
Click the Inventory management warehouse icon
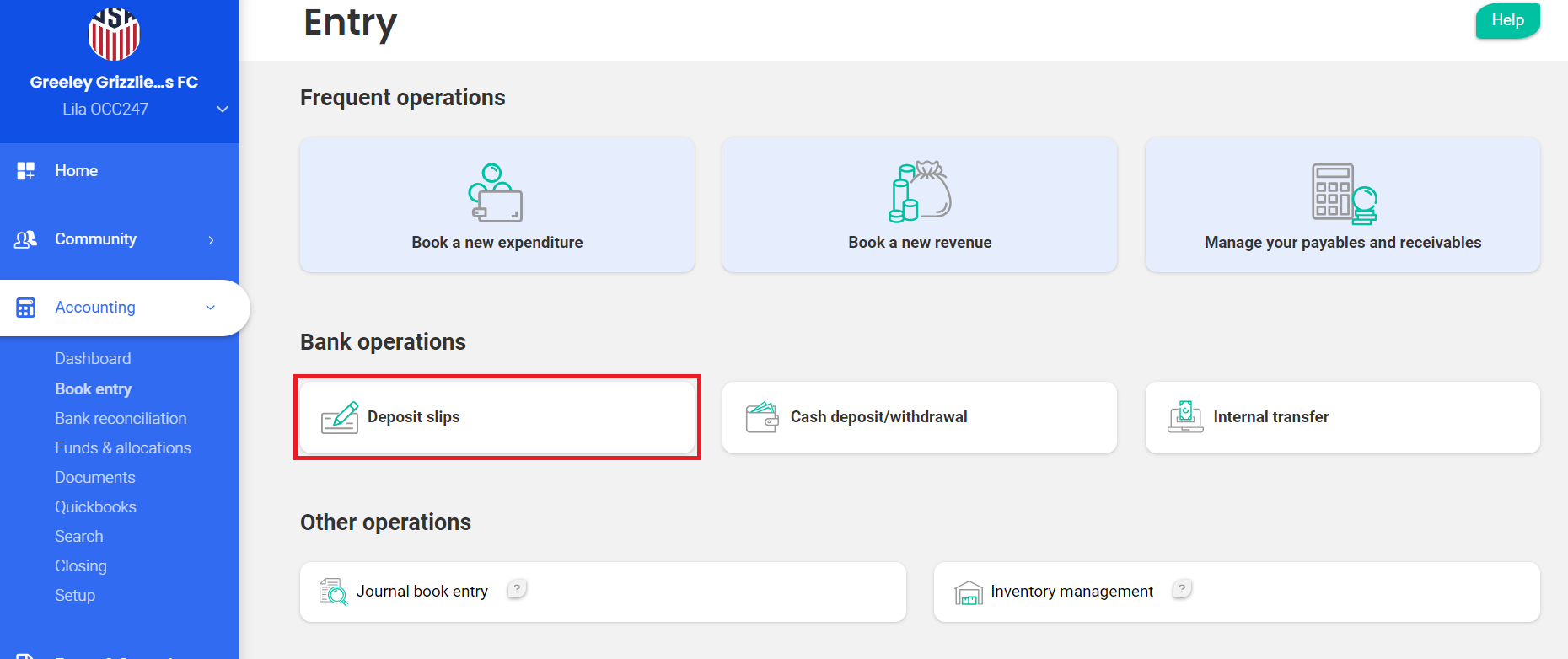point(969,592)
